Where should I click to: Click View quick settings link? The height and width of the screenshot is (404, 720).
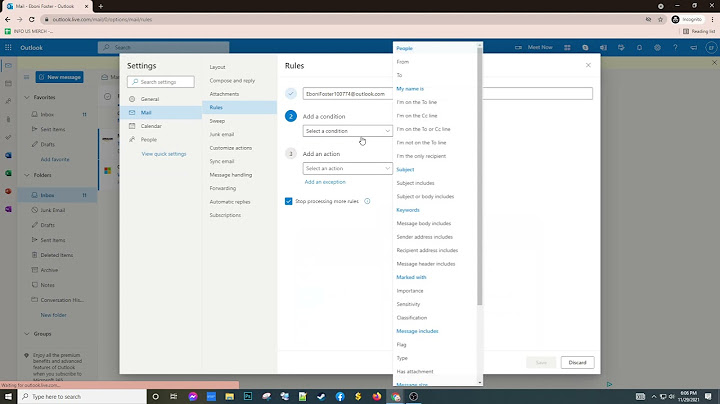[x=164, y=154]
